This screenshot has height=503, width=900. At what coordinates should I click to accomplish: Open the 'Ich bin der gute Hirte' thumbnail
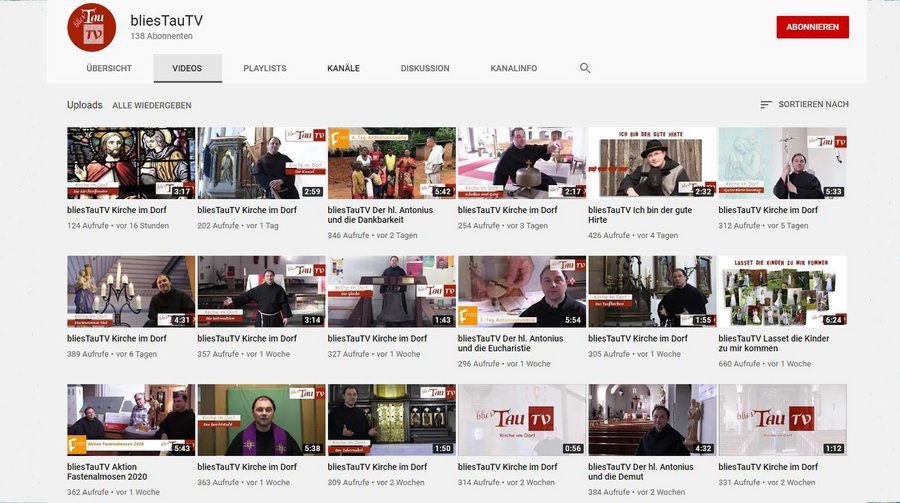pyautogui.click(x=652, y=163)
